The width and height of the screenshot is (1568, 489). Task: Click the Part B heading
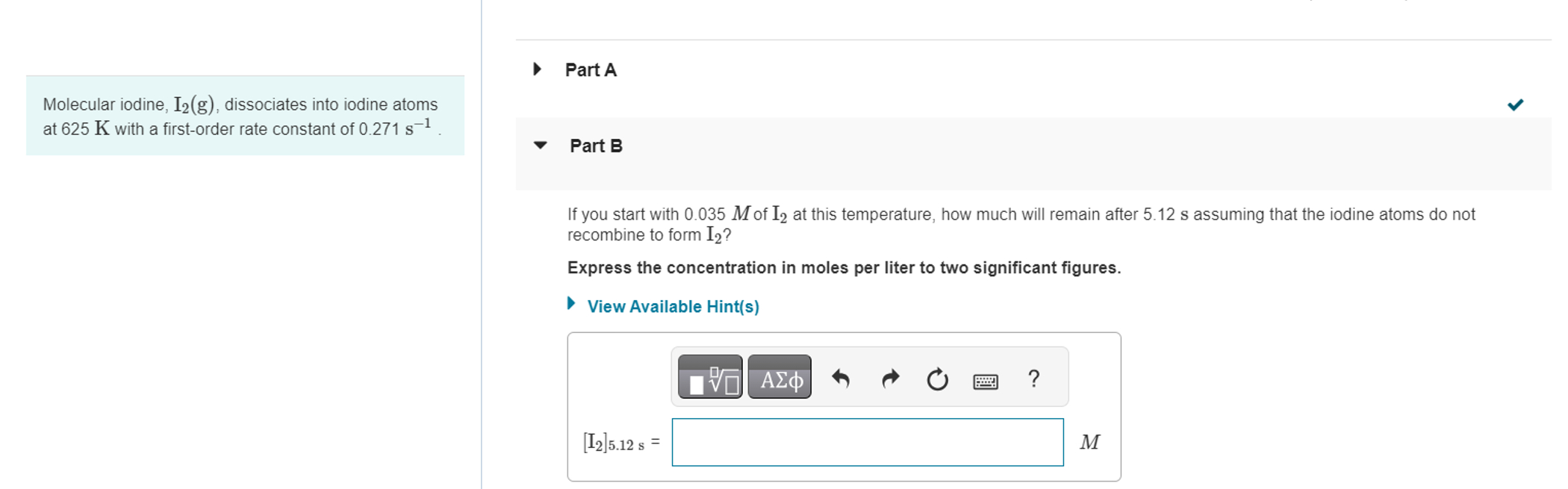(x=596, y=146)
